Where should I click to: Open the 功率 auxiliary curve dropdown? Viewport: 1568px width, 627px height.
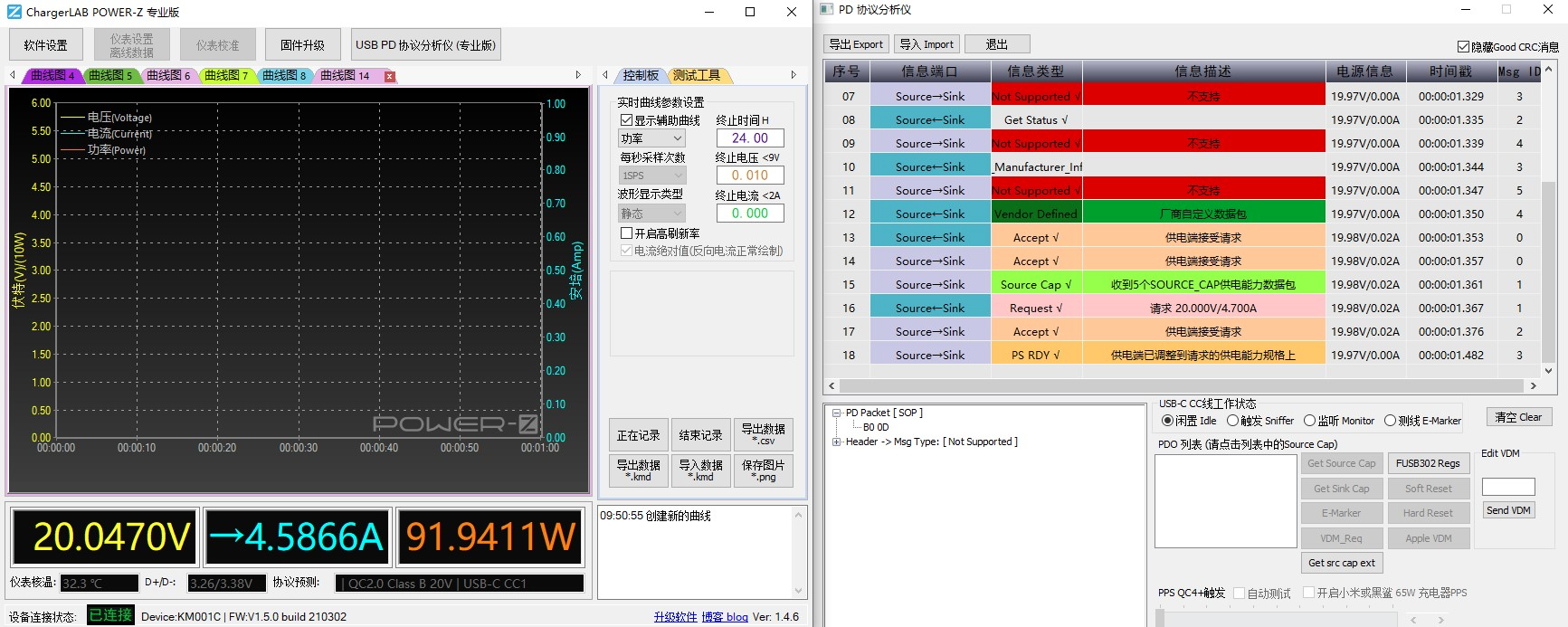click(651, 138)
